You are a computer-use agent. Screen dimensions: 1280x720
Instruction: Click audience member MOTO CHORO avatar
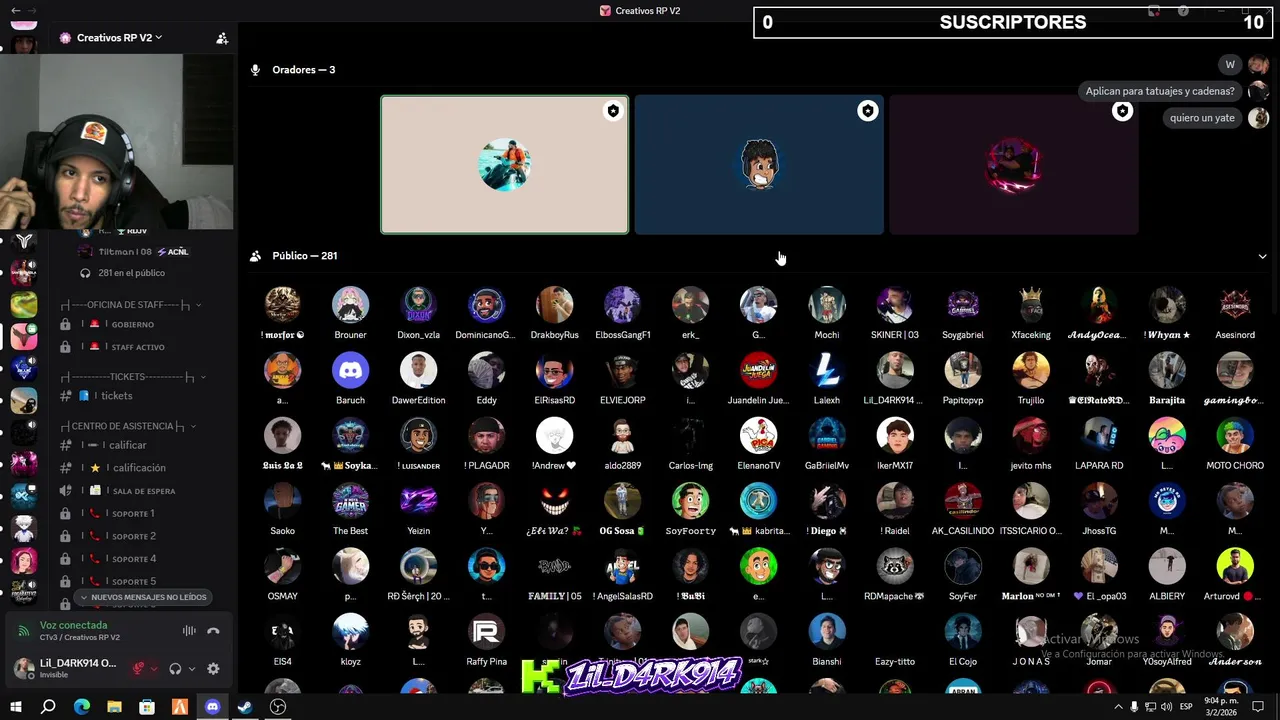1235,436
